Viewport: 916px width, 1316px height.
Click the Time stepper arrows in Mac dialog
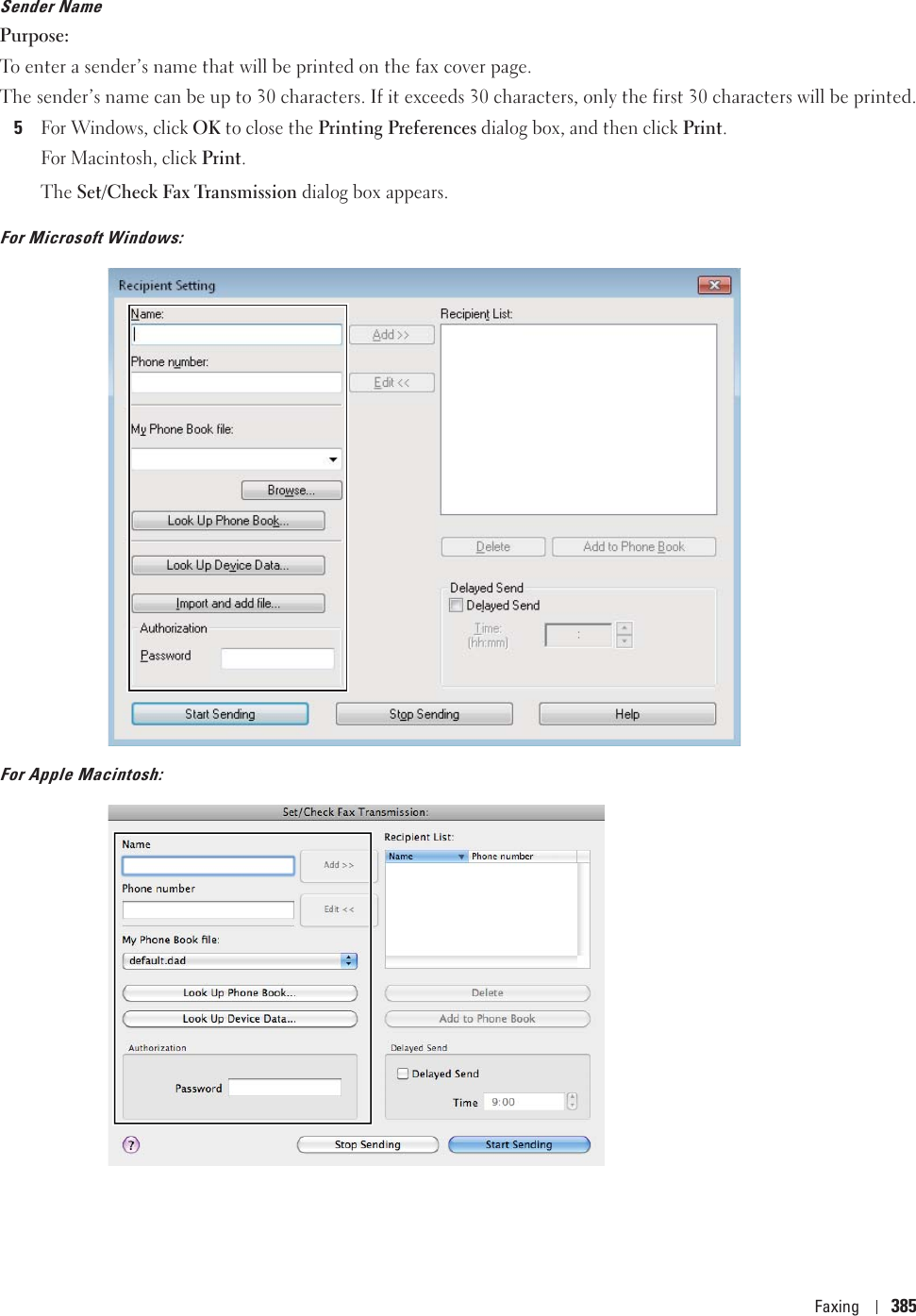click(572, 1102)
